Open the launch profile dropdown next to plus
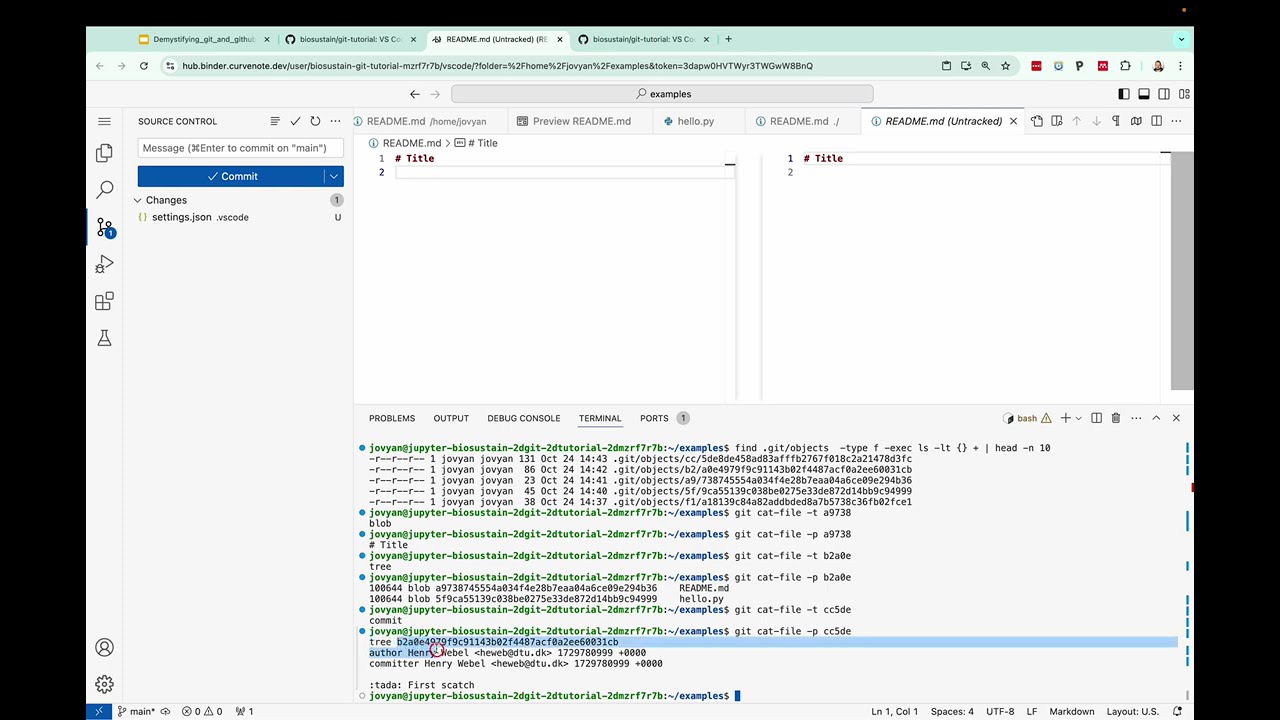Image resolution: width=1280 pixels, height=720 pixels. [1078, 418]
